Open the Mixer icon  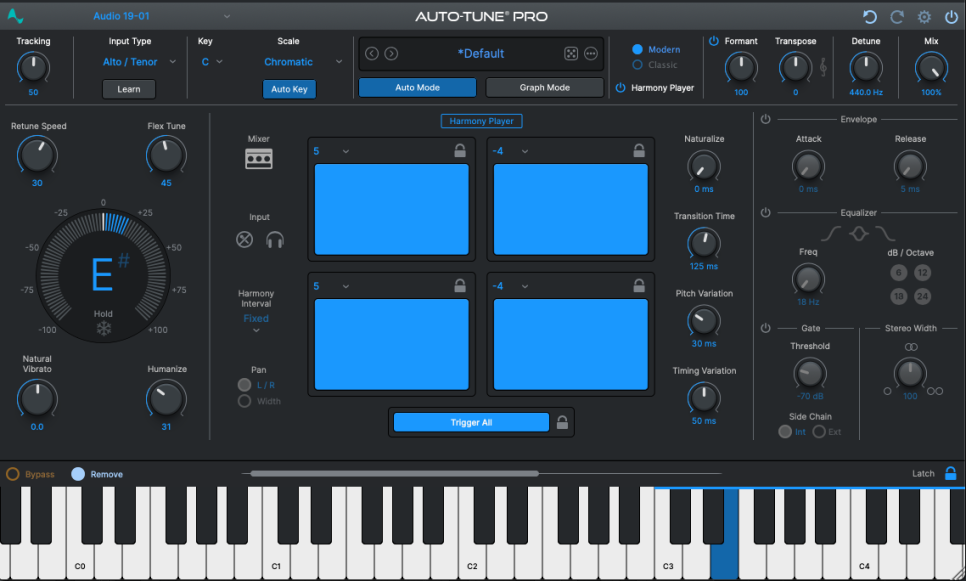point(259,159)
